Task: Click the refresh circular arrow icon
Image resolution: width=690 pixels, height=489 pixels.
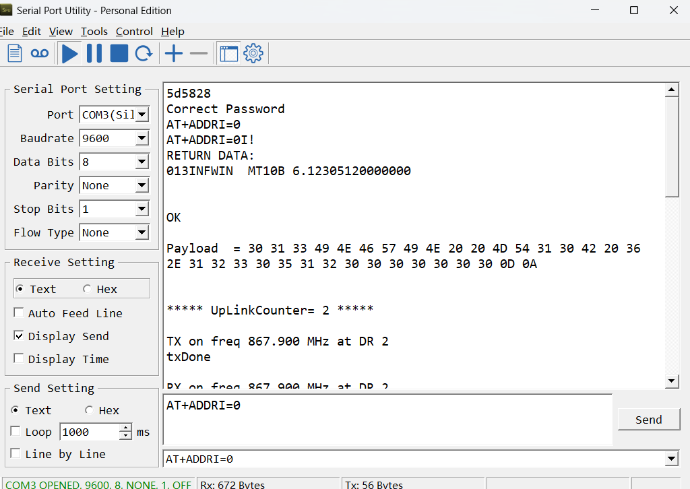Action: (143, 54)
